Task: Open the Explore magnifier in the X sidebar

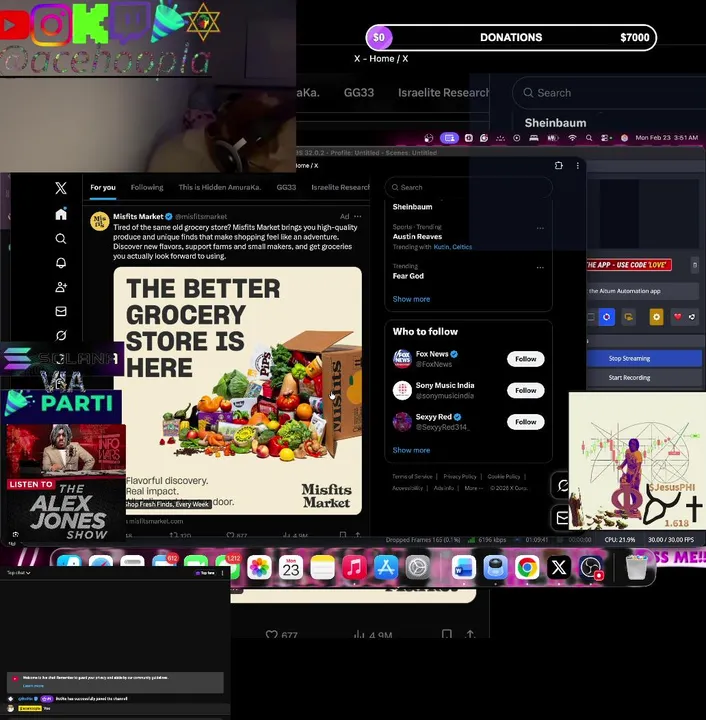Action: 61,239
